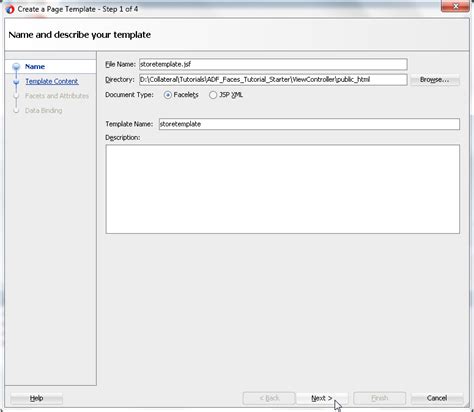Screen dimensions: 474x412
Task: Click the disabled Finish button
Action: tap(380, 398)
